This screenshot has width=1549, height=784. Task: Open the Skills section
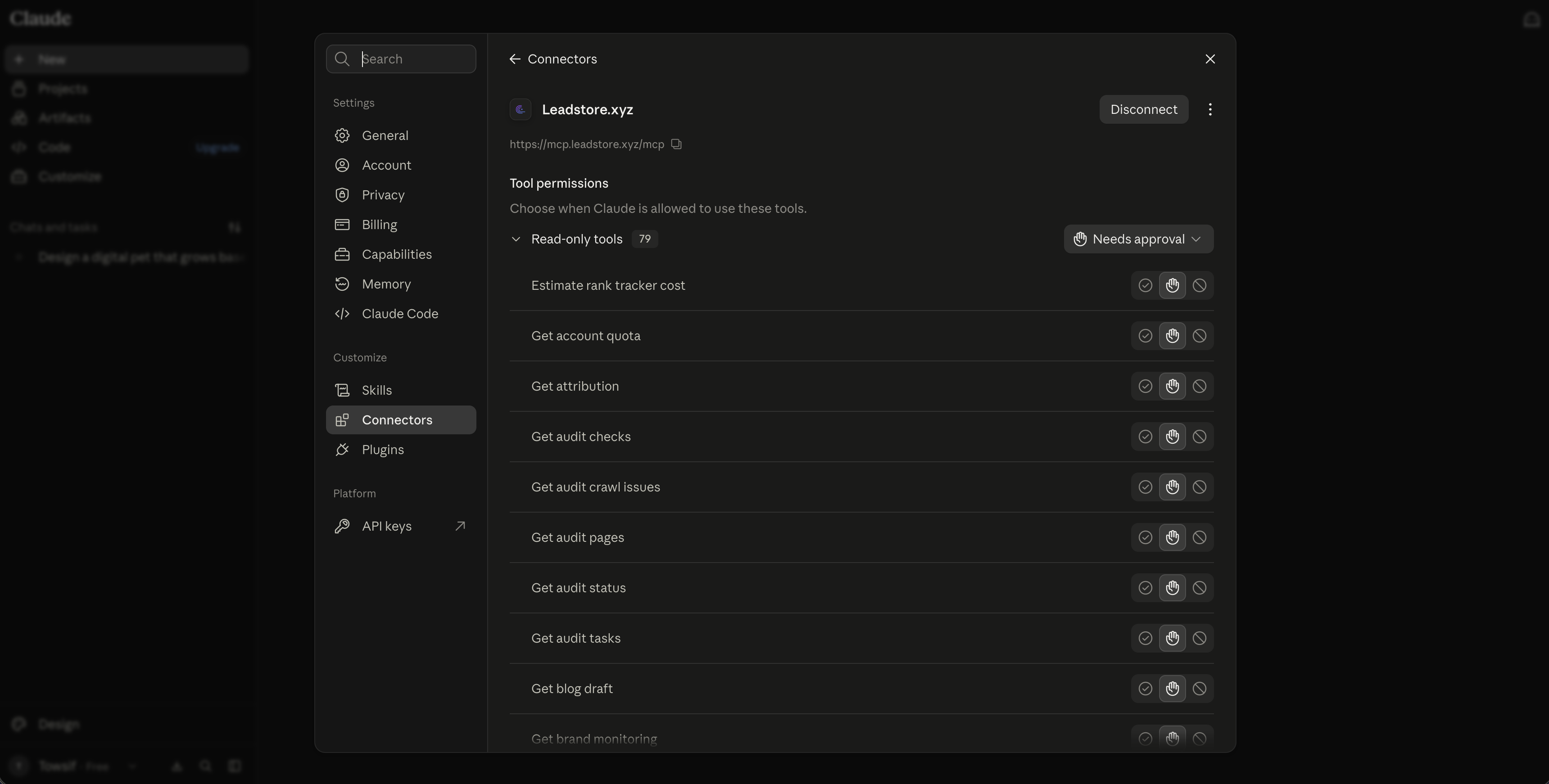coord(400,390)
